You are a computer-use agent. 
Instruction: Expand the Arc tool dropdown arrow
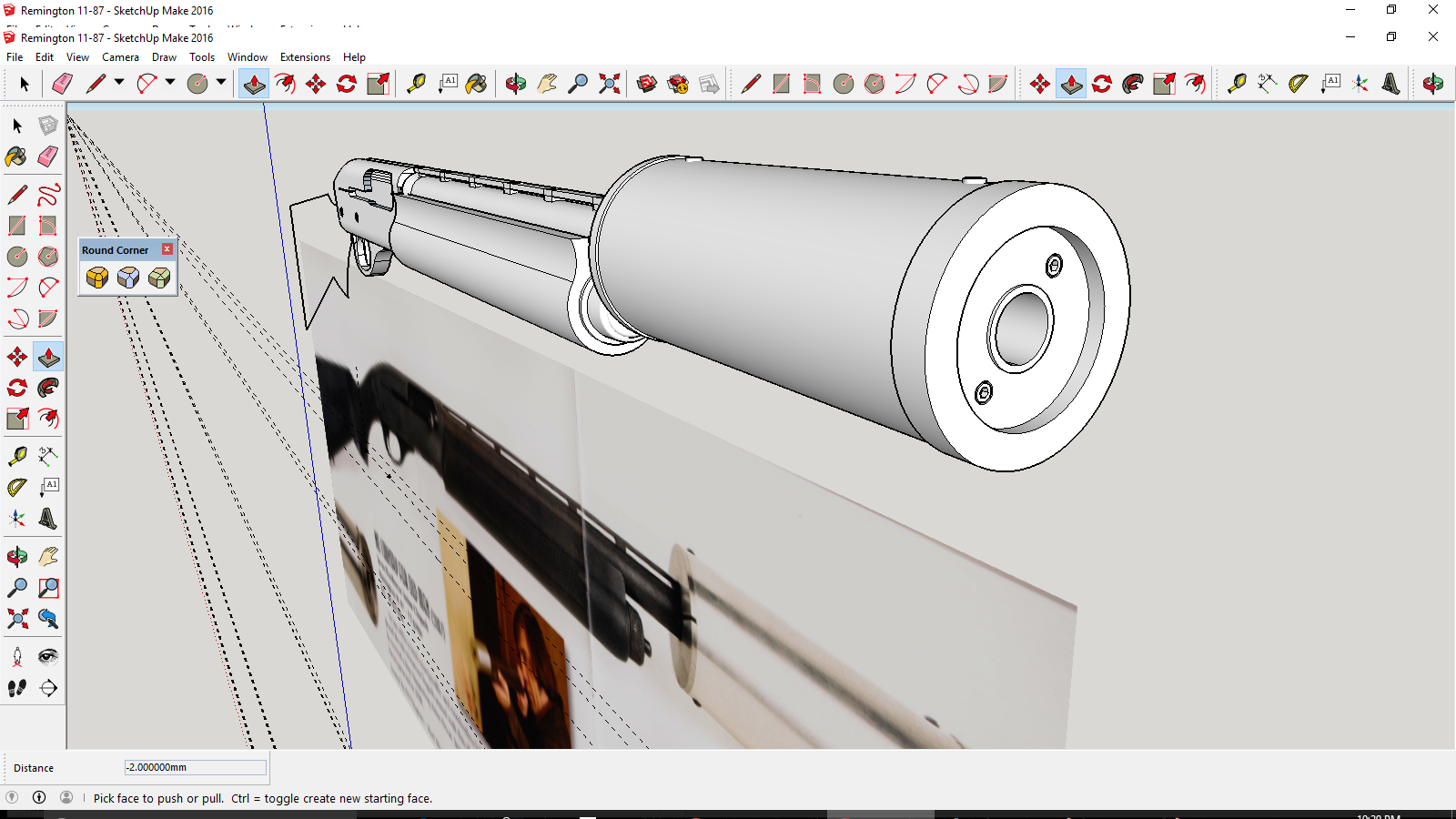pos(170,82)
